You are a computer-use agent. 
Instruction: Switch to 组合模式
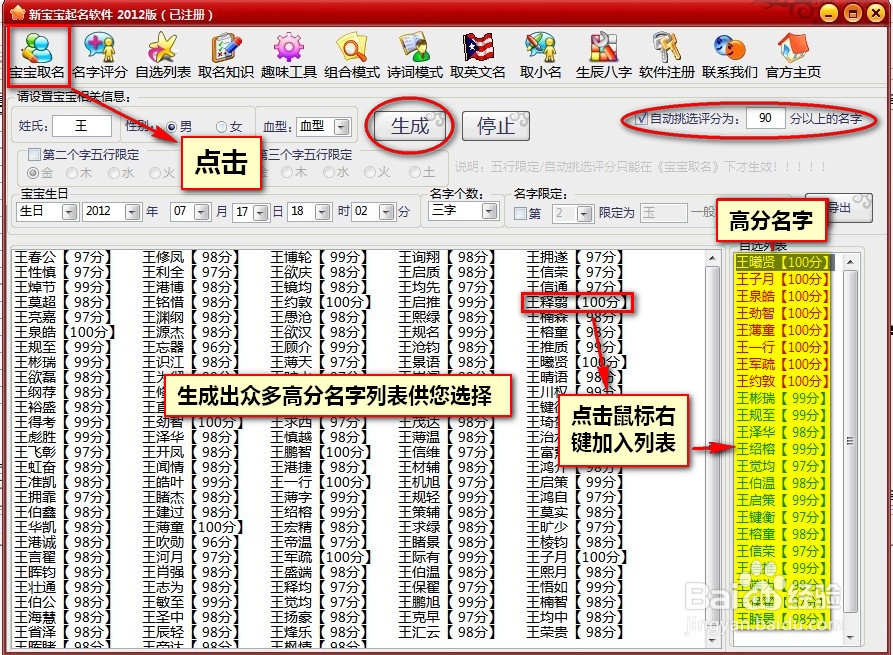point(352,56)
